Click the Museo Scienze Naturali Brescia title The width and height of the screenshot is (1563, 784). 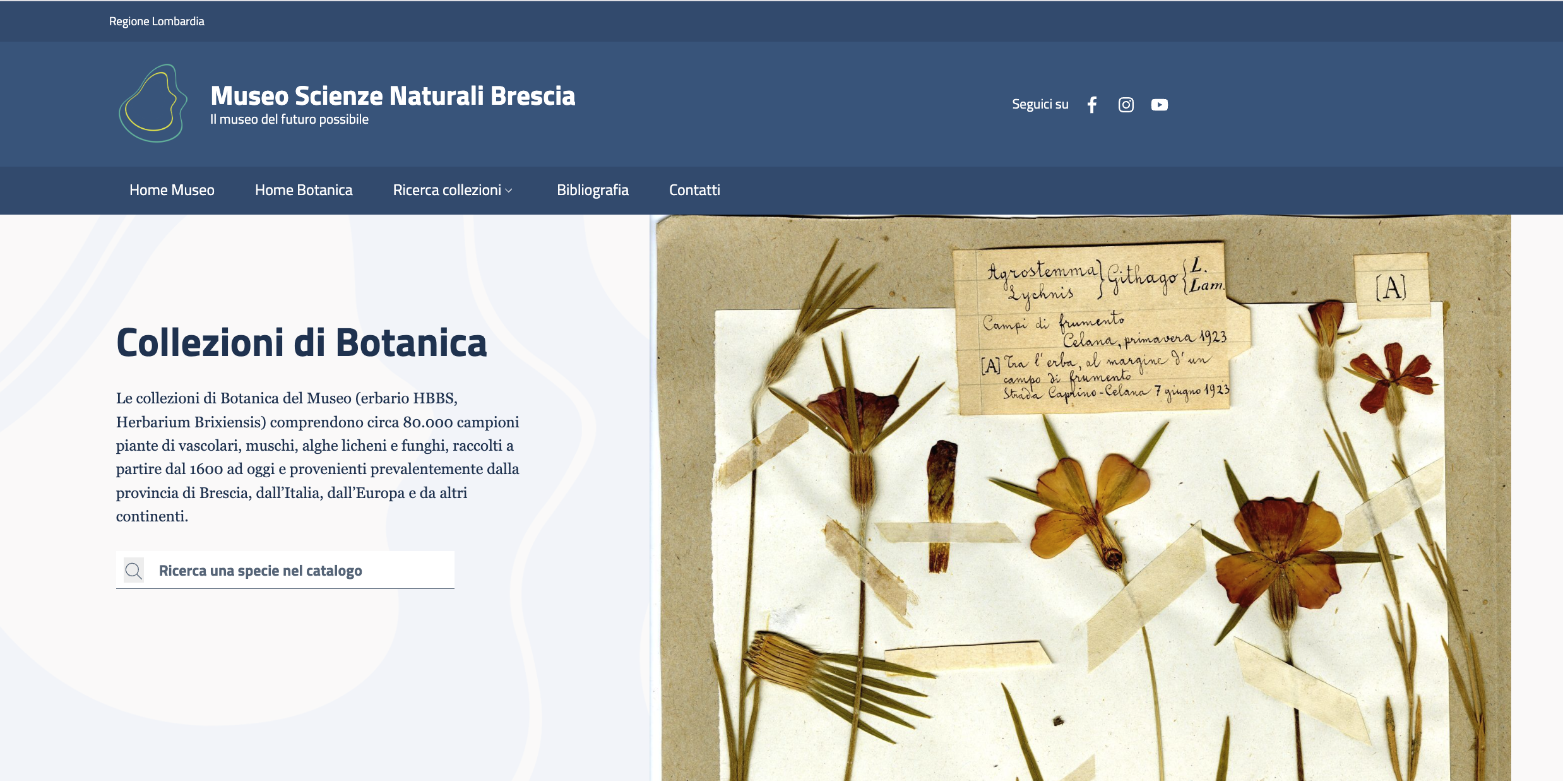click(393, 96)
